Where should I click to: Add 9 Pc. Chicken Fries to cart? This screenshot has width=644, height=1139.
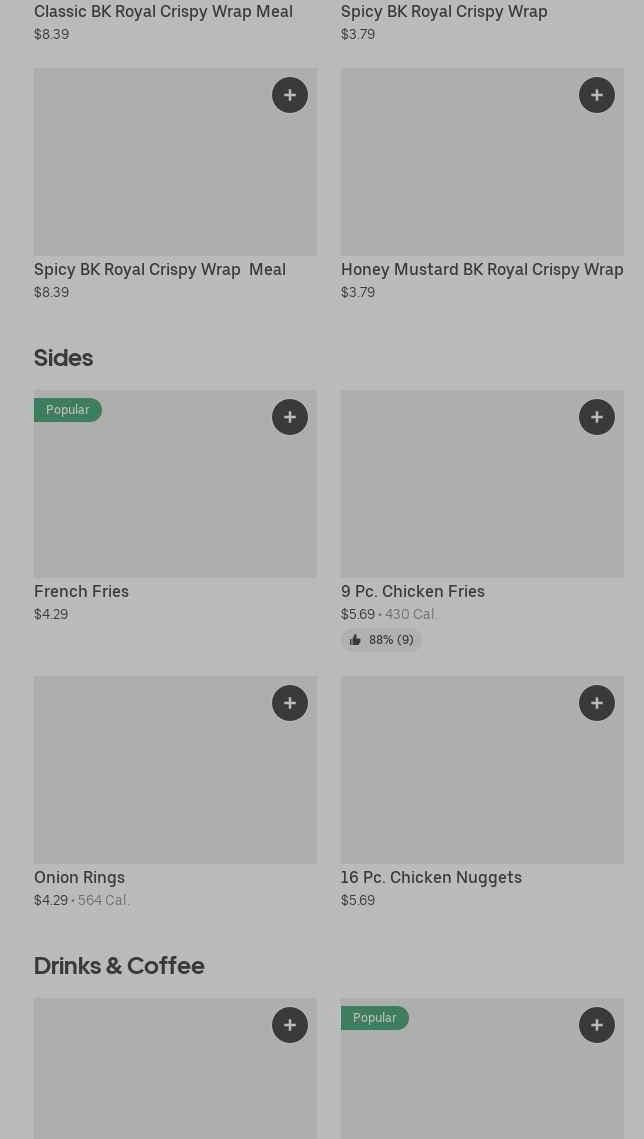(597, 417)
